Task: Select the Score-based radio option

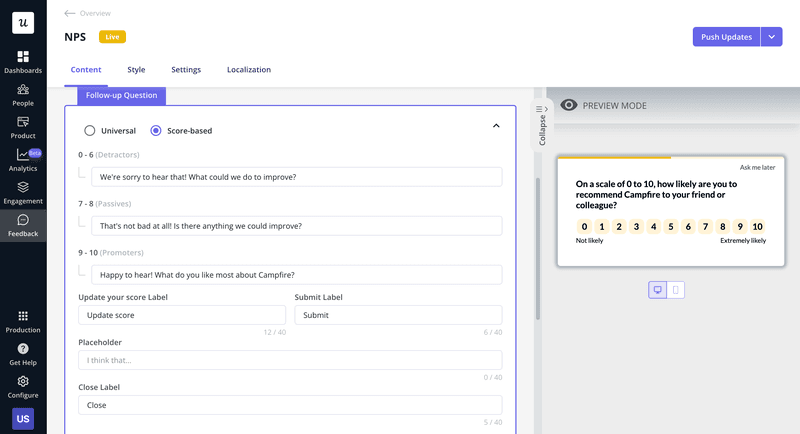Action: pyautogui.click(x=156, y=130)
